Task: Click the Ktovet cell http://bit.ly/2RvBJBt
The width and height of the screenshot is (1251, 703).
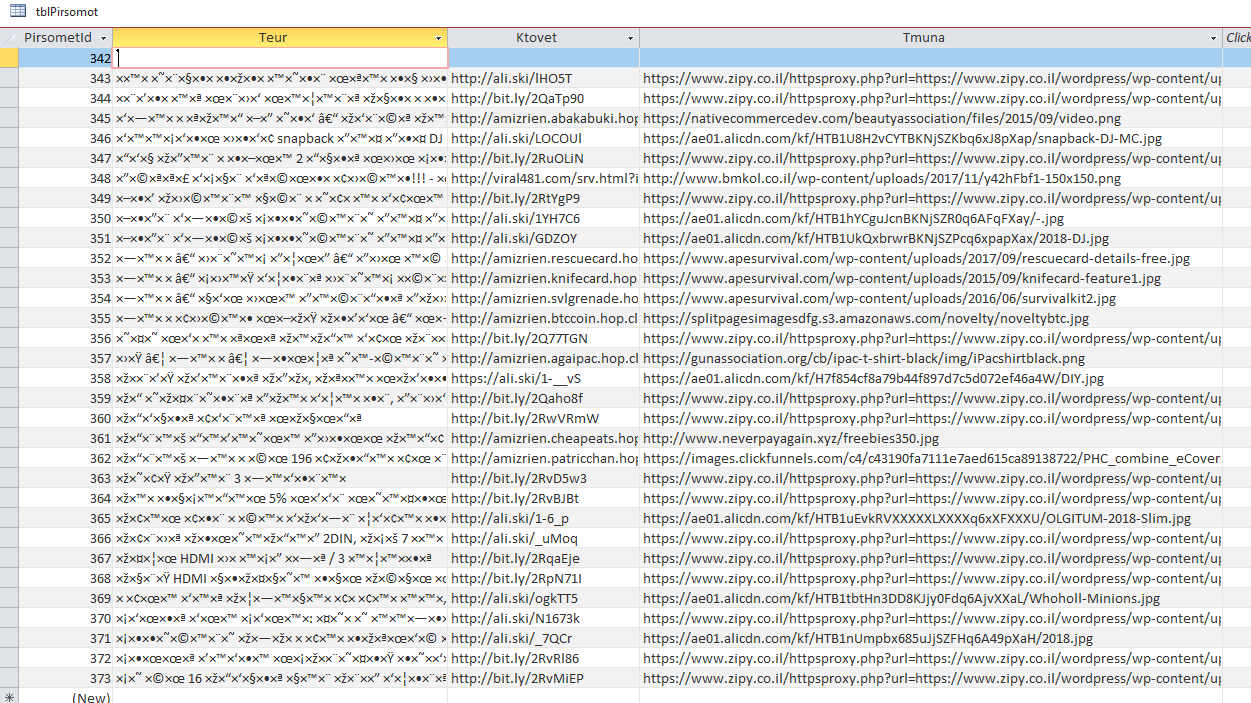Action: tap(544, 498)
